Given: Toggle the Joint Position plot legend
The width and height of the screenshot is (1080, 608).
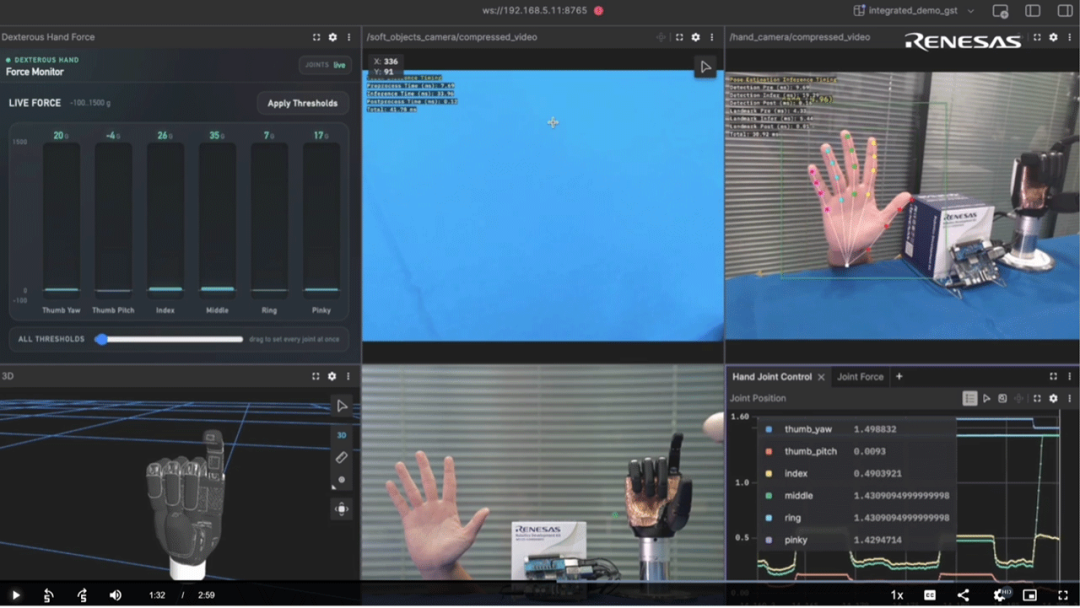Looking at the screenshot, I should tap(970, 398).
